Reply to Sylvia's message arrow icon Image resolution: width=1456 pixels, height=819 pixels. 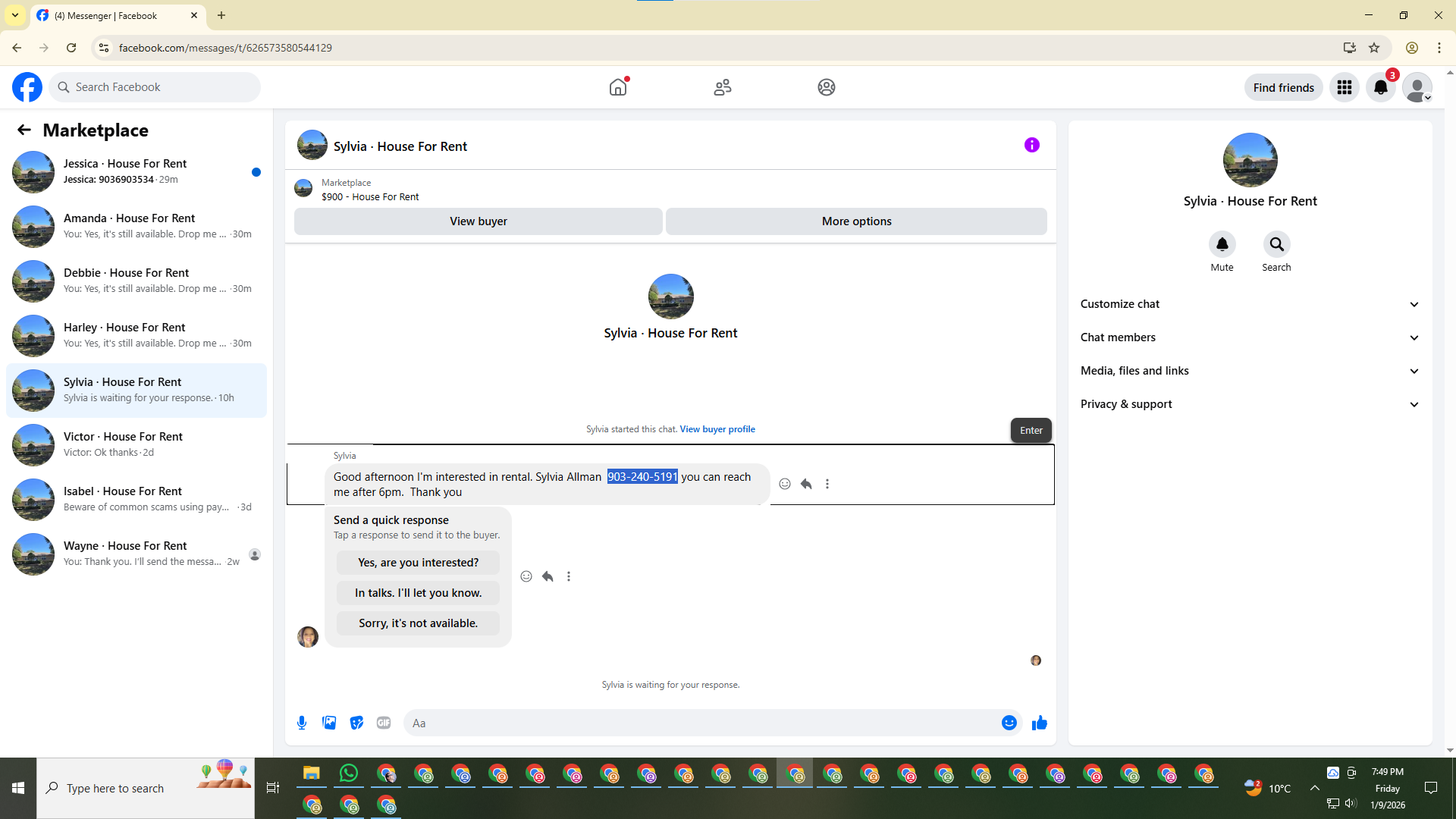pyautogui.click(x=806, y=484)
